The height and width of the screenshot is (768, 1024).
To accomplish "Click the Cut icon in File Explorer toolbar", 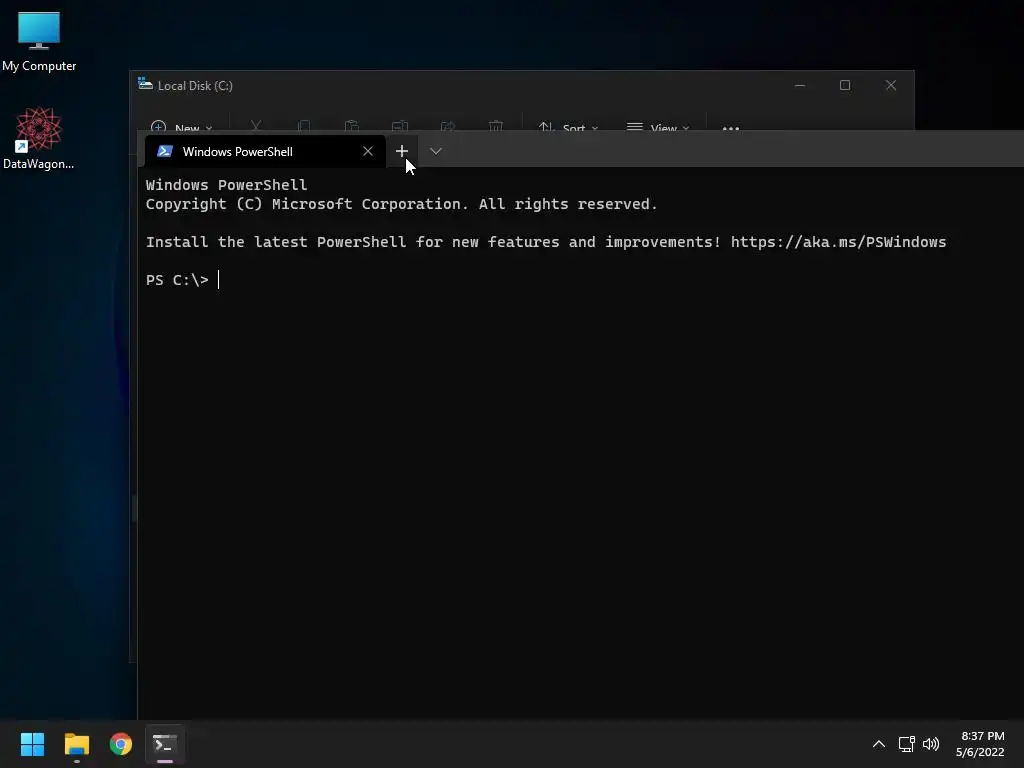I will click(x=256, y=125).
